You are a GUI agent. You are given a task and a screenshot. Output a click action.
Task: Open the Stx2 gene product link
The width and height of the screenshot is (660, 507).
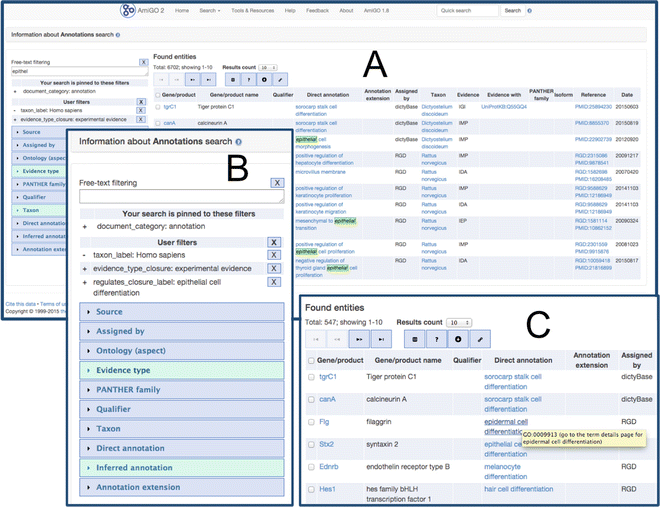pos(327,444)
